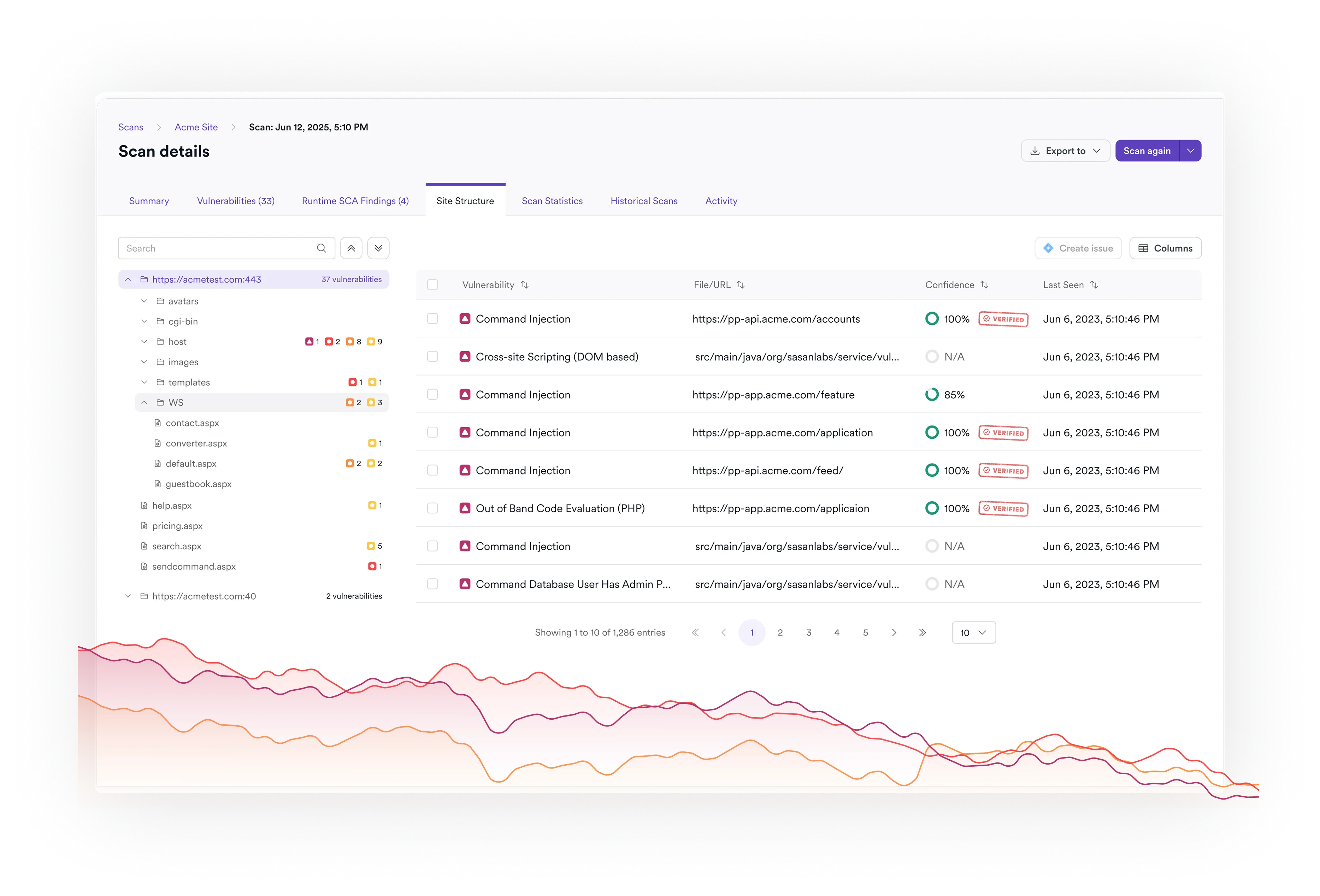
Task: Open the Export to dropdown
Action: (1065, 151)
